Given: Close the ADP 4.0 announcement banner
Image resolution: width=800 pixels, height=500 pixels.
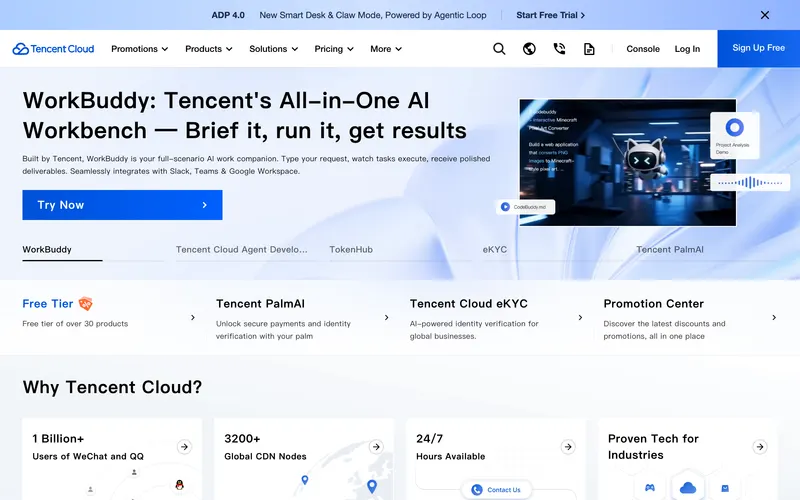Looking at the screenshot, I should 765,15.
